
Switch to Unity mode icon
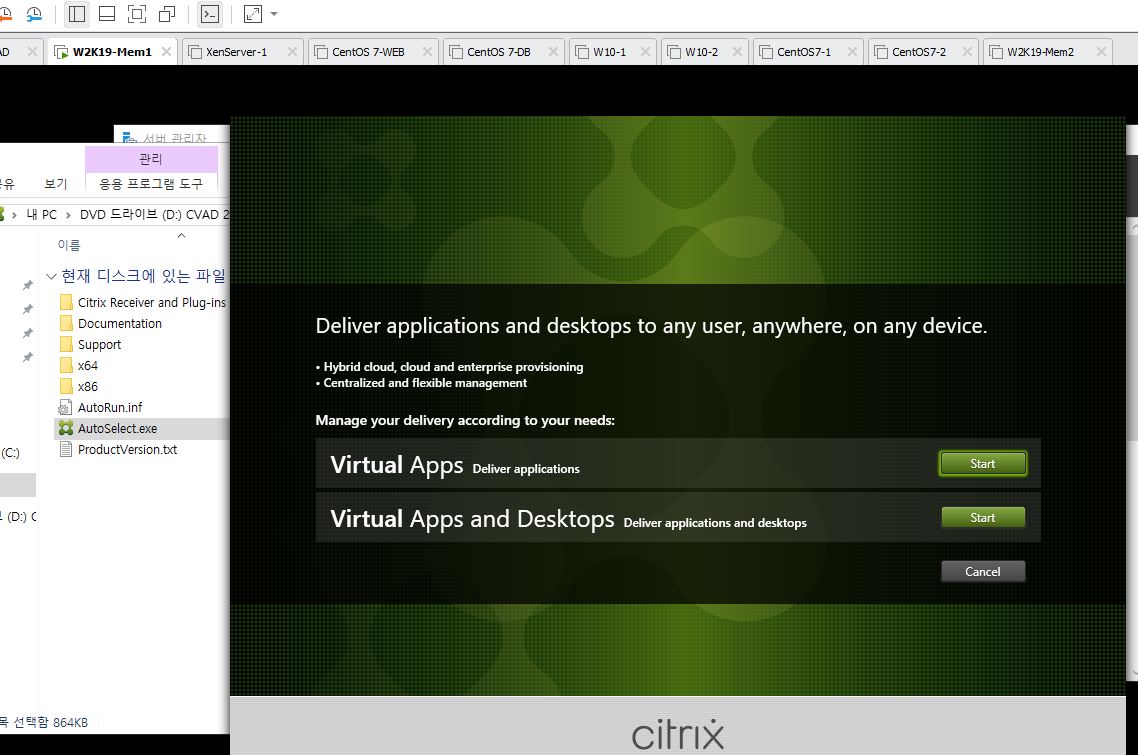point(167,14)
